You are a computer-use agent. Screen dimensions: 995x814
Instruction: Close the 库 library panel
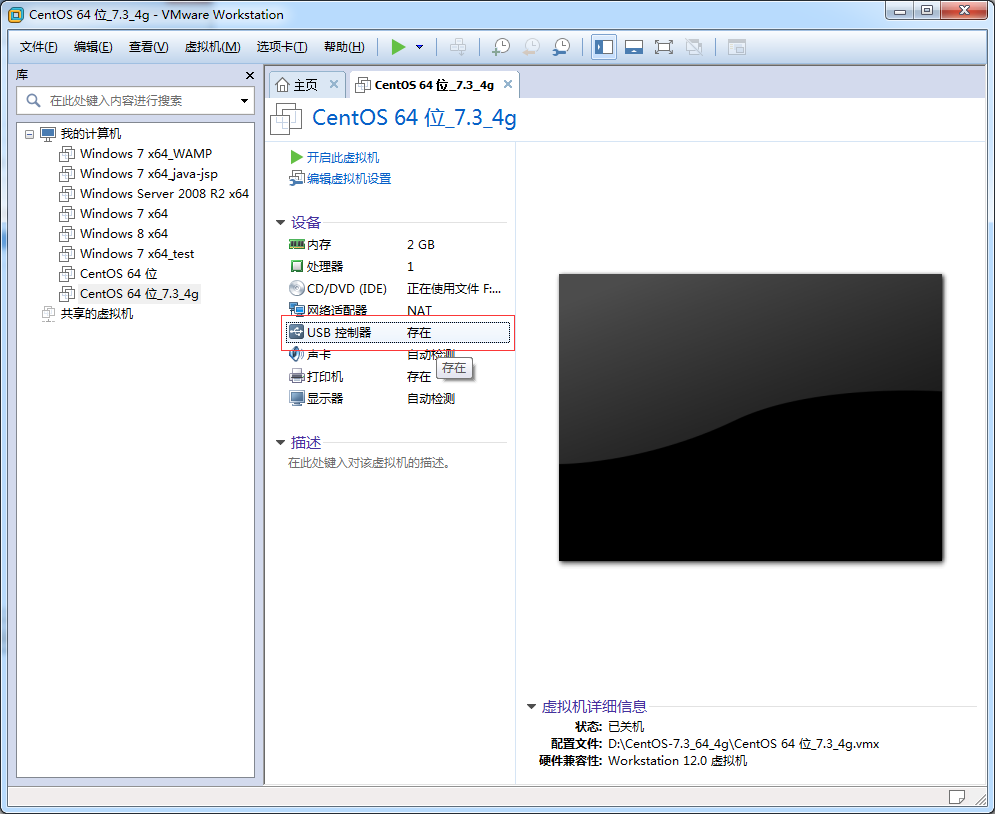click(250, 75)
